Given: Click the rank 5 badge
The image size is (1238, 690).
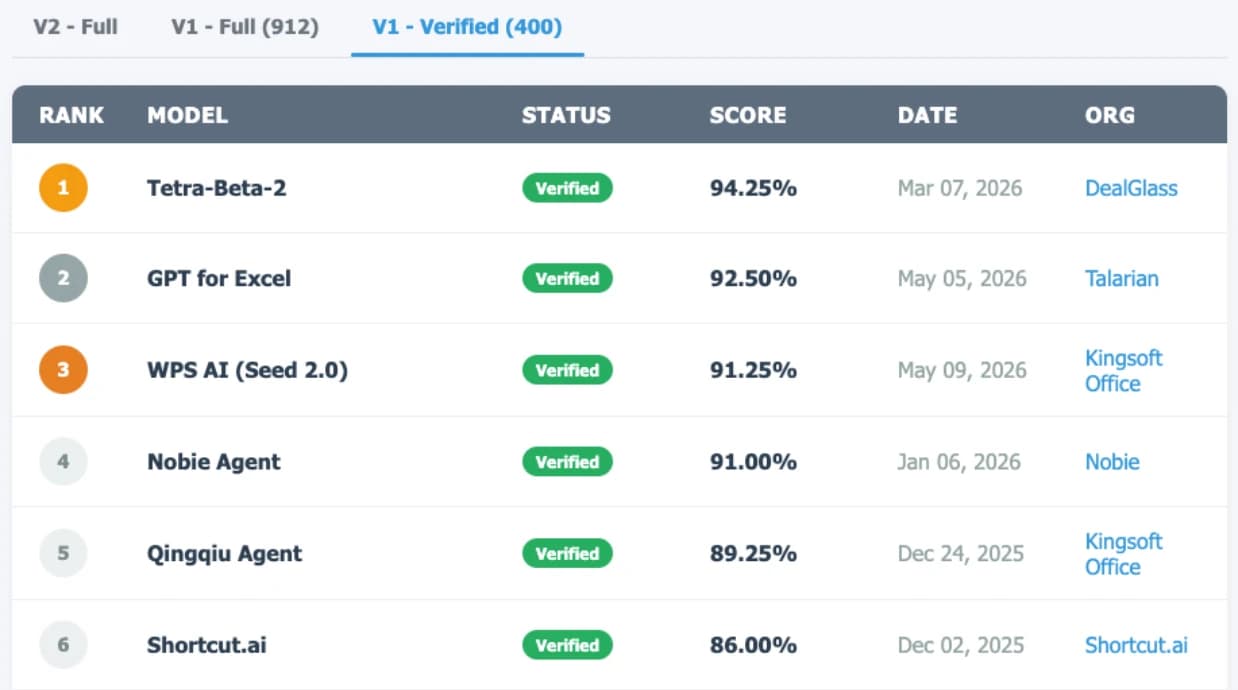Looking at the screenshot, I should [x=63, y=553].
